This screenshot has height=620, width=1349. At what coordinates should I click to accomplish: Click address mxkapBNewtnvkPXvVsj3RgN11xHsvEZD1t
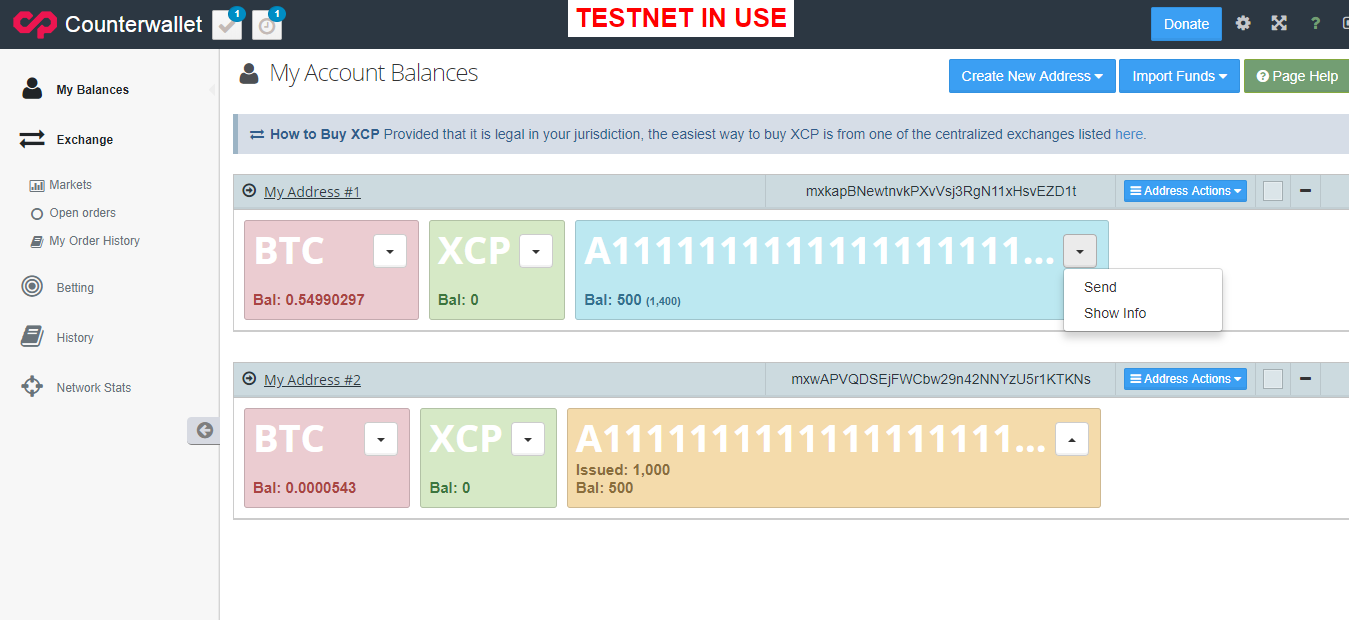[941, 191]
